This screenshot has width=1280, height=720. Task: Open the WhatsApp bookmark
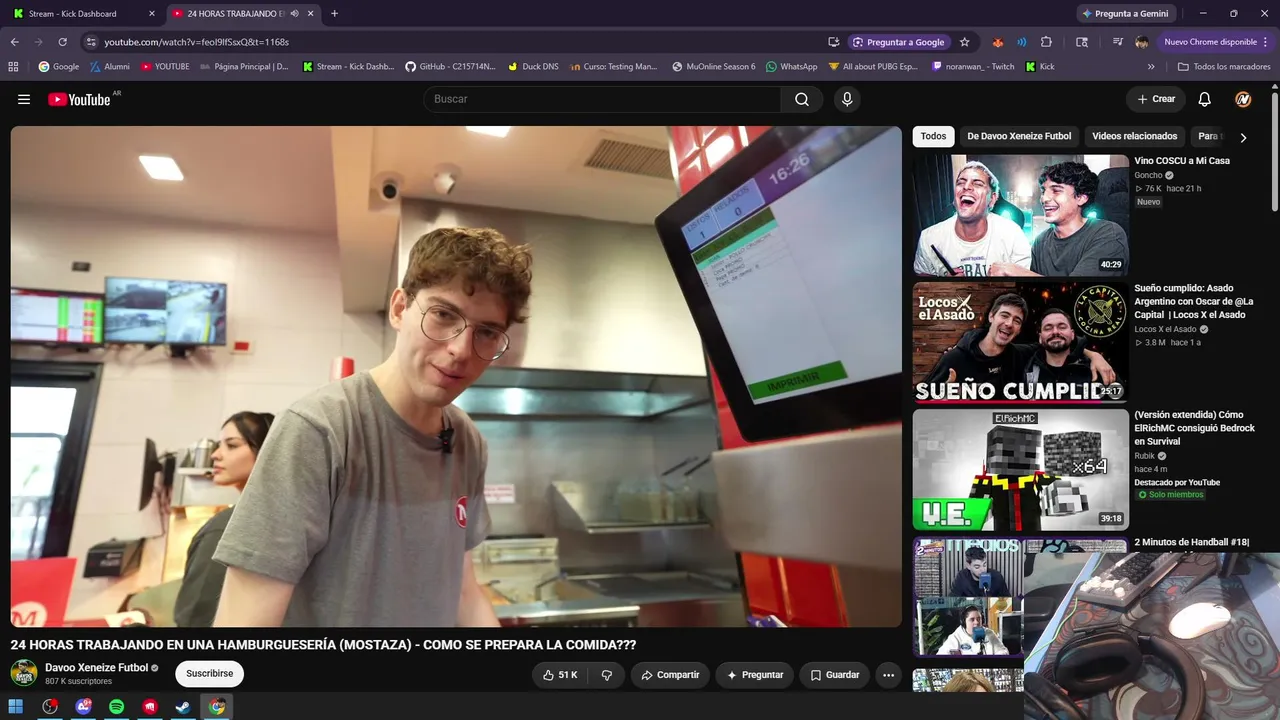(791, 67)
